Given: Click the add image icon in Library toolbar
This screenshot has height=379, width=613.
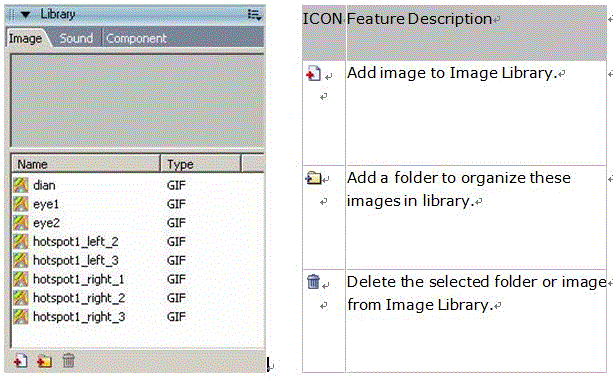Looking at the screenshot, I should point(20,361).
